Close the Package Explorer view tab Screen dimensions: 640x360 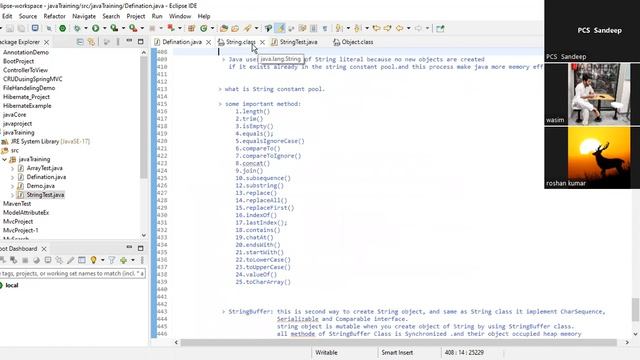[47, 42]
